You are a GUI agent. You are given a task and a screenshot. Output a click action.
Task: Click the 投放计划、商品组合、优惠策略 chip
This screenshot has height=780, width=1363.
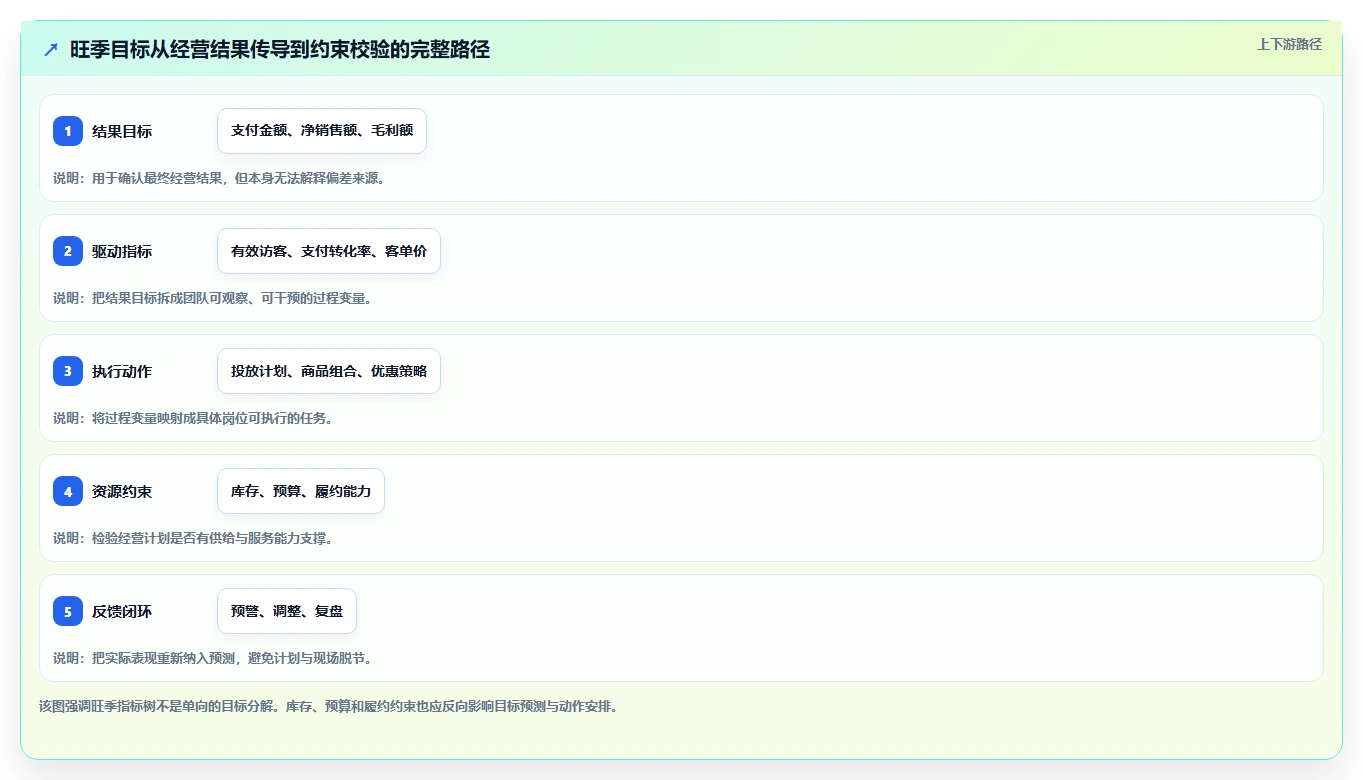tap(329, 371)
